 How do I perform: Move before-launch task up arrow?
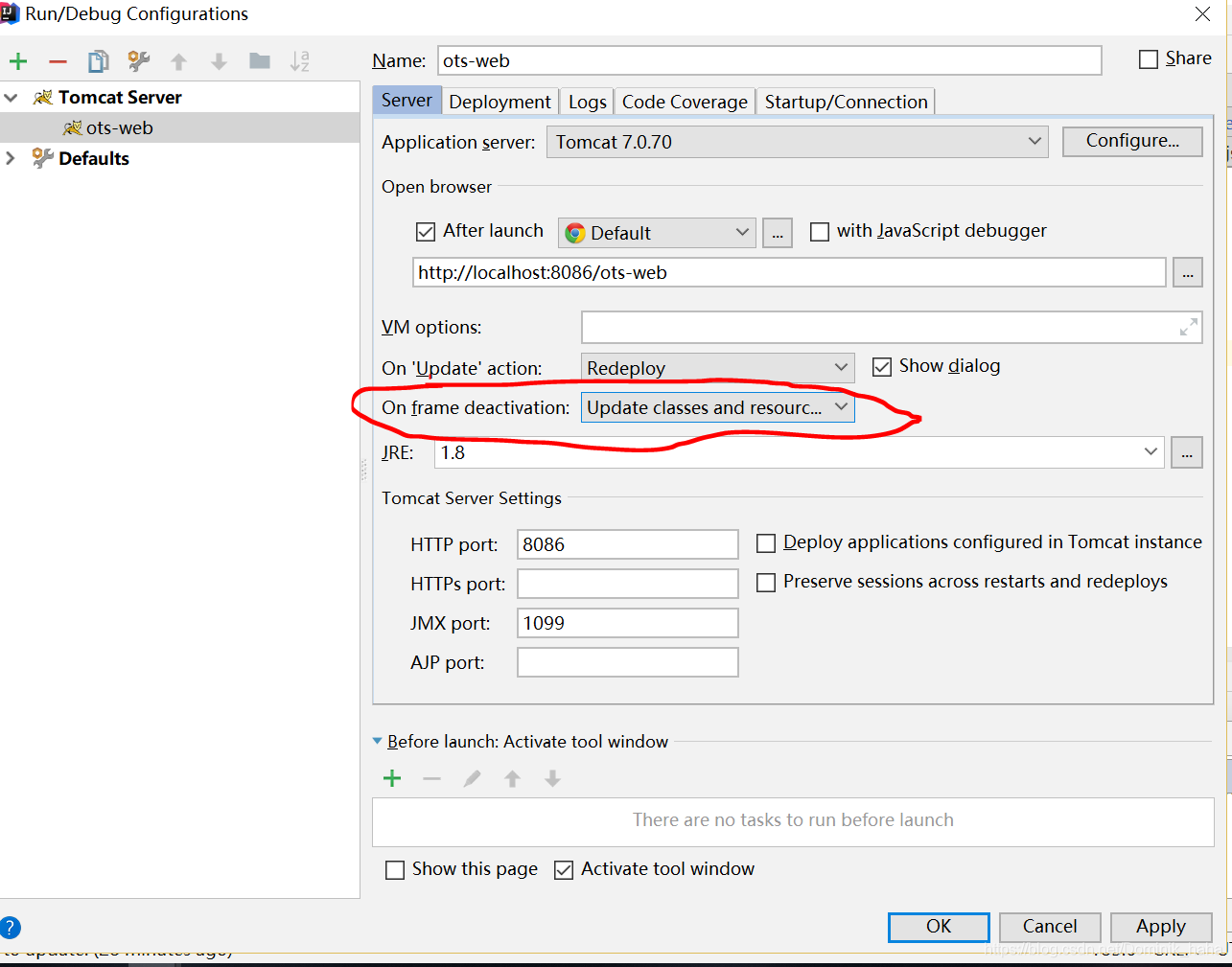[x=512, y=778]
